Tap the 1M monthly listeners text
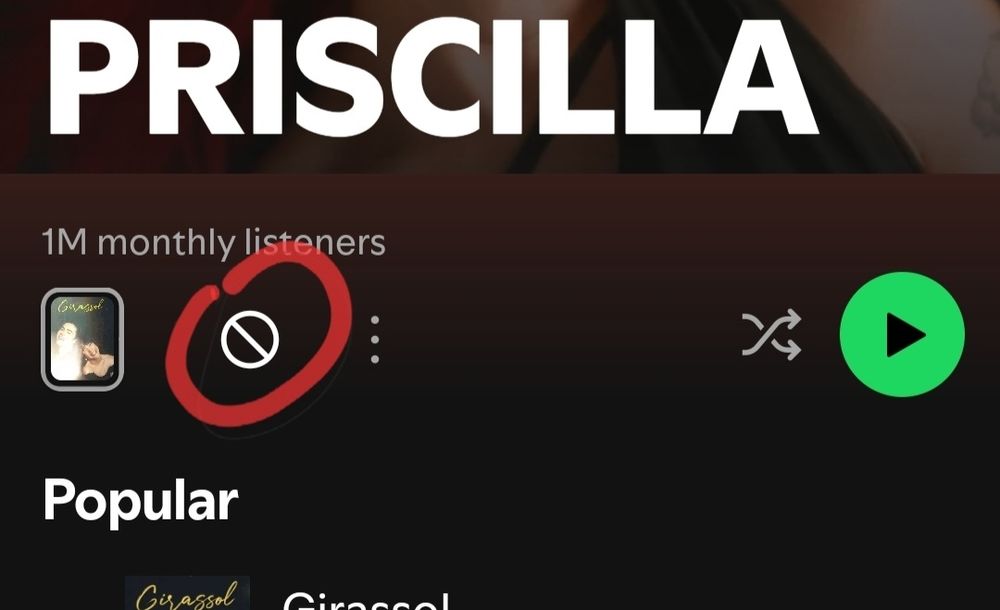Screen dimensions: 1000x610 pyautogui.click(x=214, y=242)
